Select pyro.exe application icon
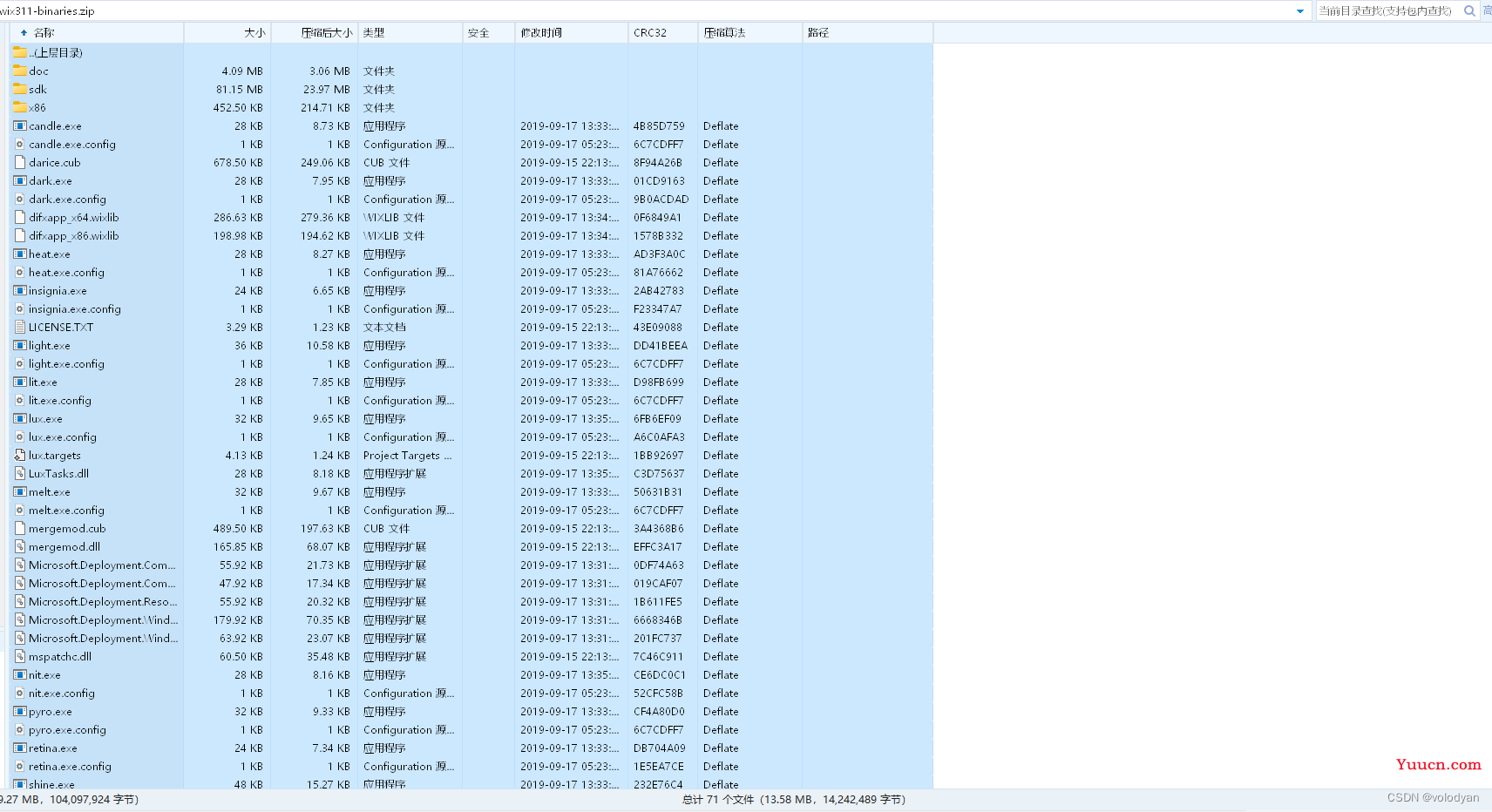Viewport: 1492px width, 812px height. [x=20, y=711]
